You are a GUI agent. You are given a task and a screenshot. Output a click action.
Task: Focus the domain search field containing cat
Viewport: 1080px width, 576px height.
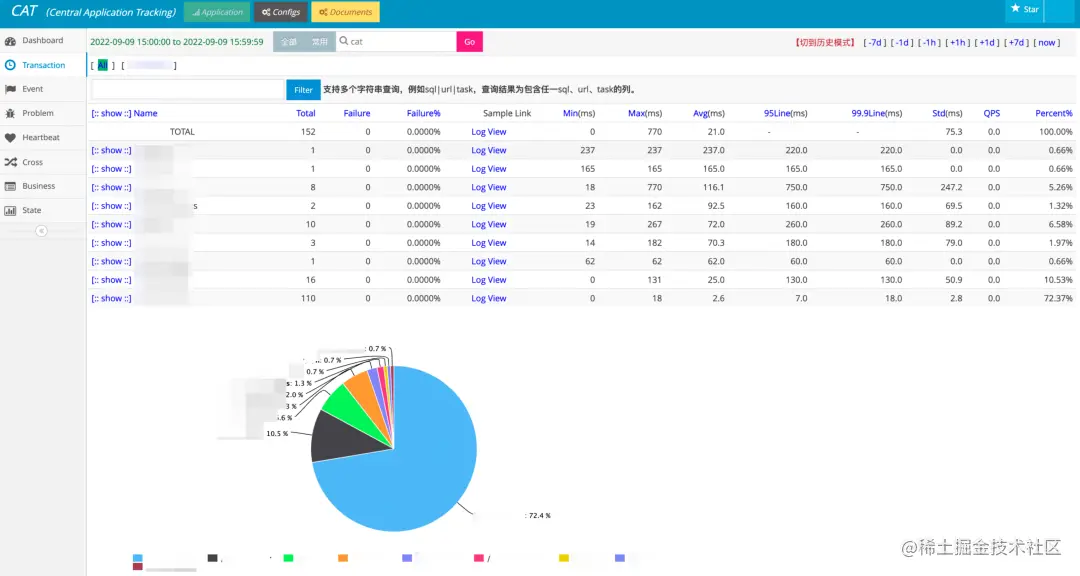coord(396,41)
